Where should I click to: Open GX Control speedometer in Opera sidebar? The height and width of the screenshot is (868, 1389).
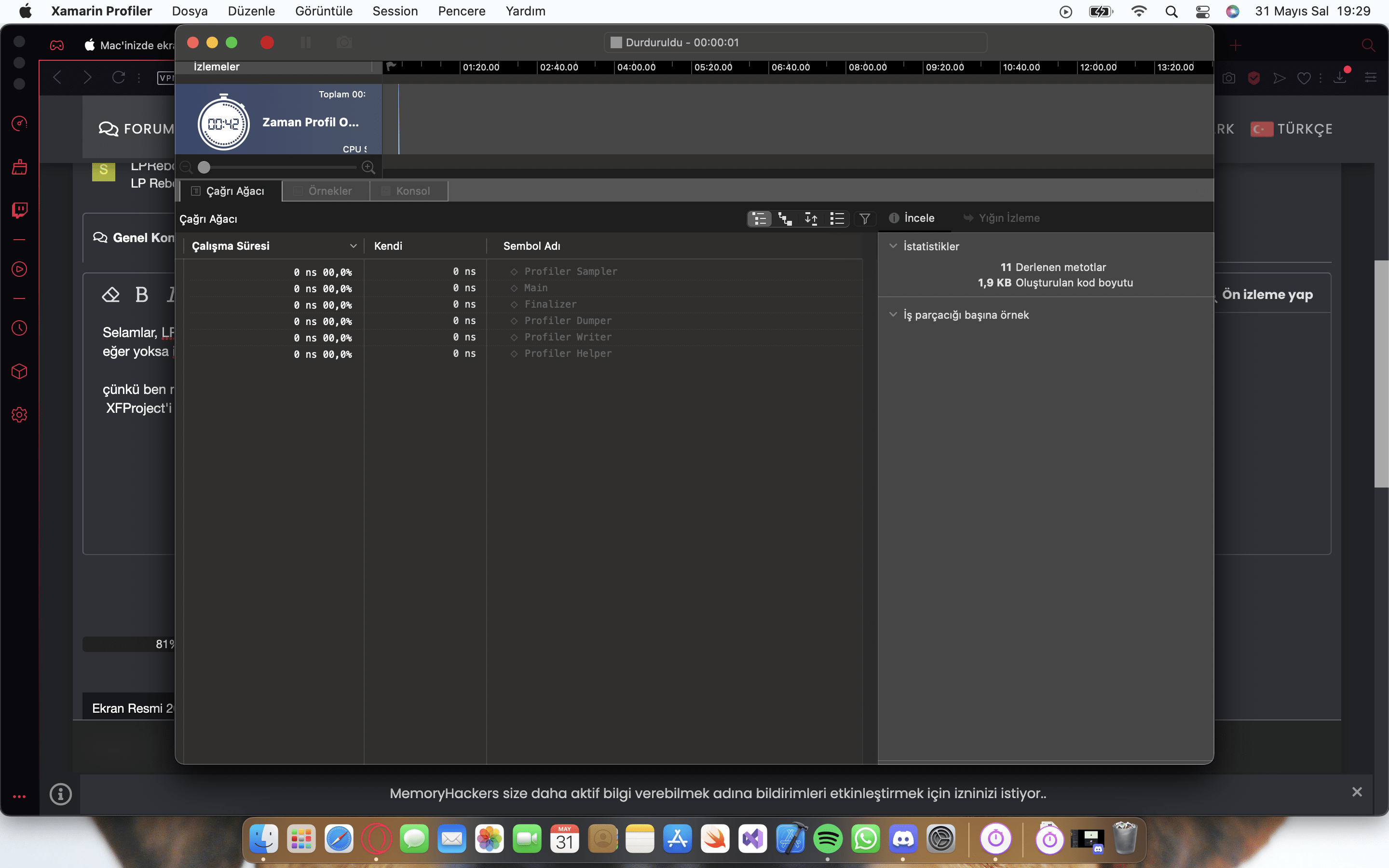19,123
